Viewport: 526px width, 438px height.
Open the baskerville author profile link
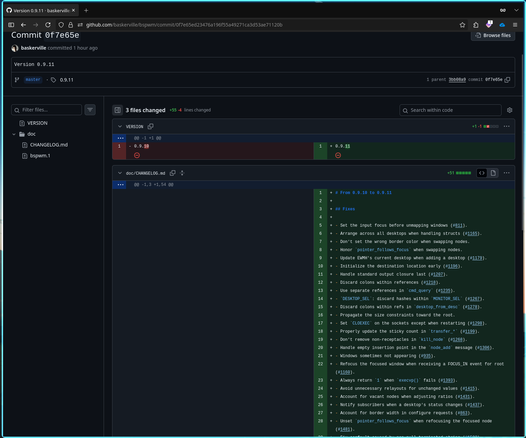tap(33, 48)
